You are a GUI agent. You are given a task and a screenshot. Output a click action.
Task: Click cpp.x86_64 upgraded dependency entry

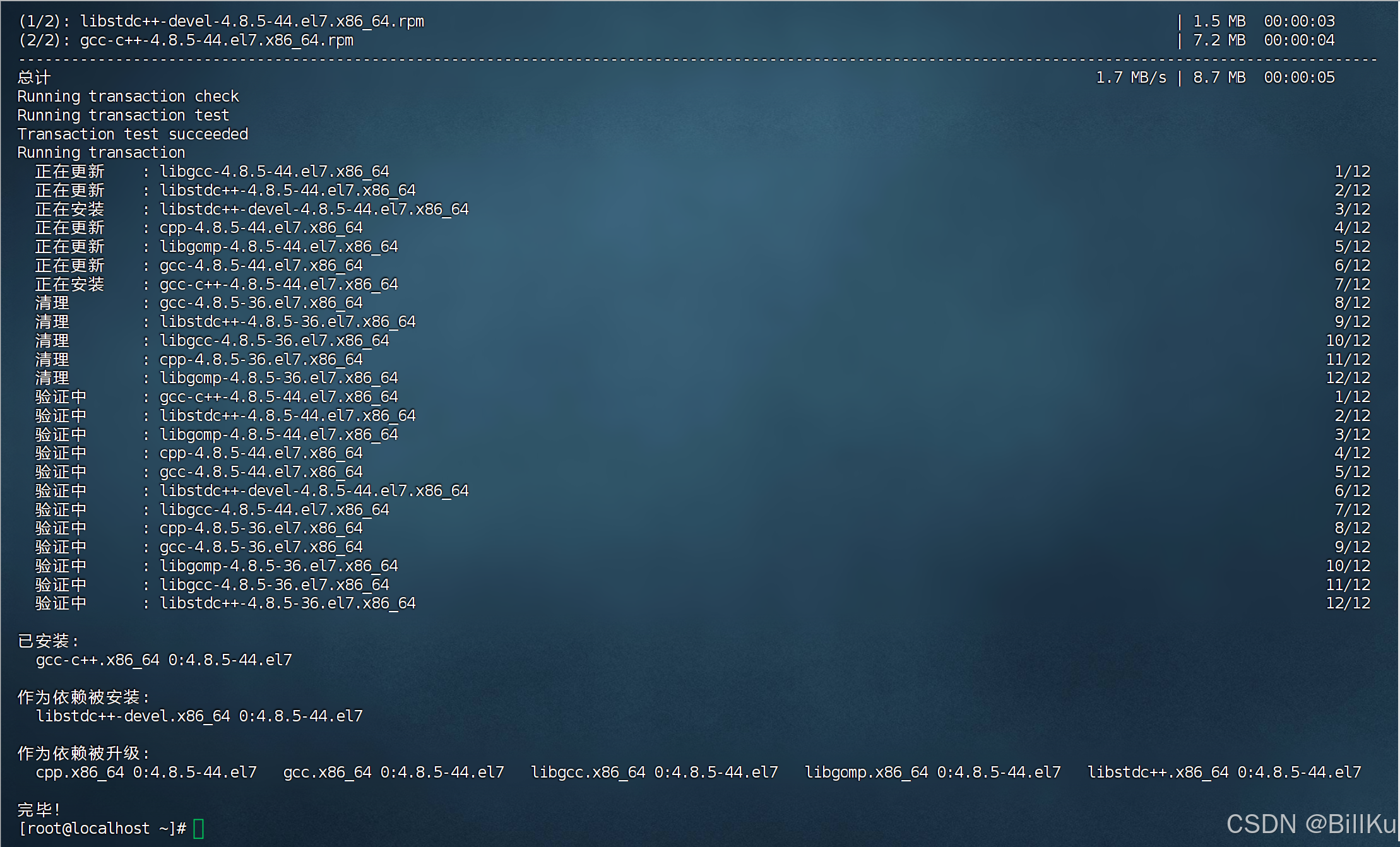point(146,772)
